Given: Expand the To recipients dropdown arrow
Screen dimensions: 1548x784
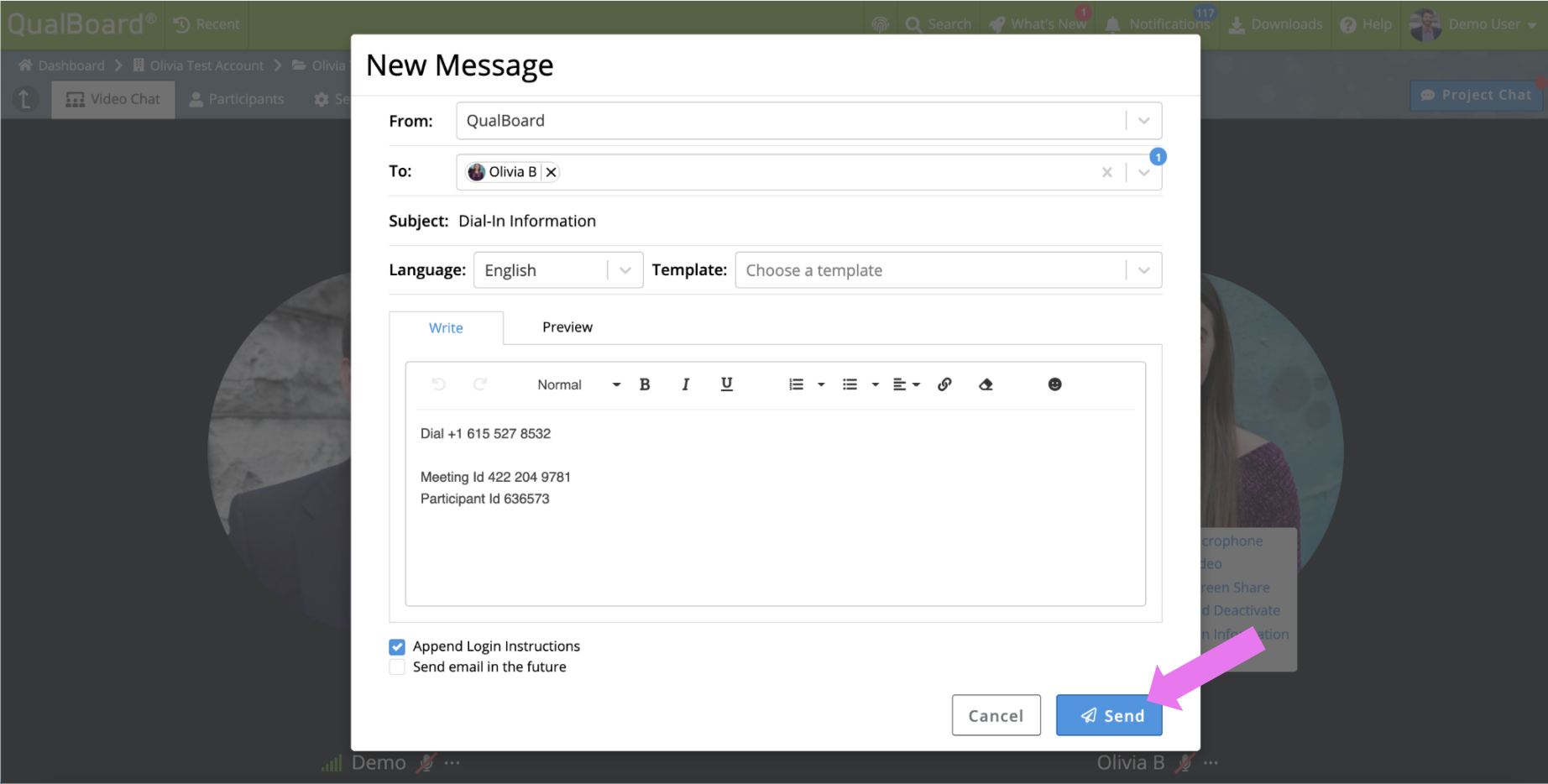Looking at the screenshot, I should 1144,172.
